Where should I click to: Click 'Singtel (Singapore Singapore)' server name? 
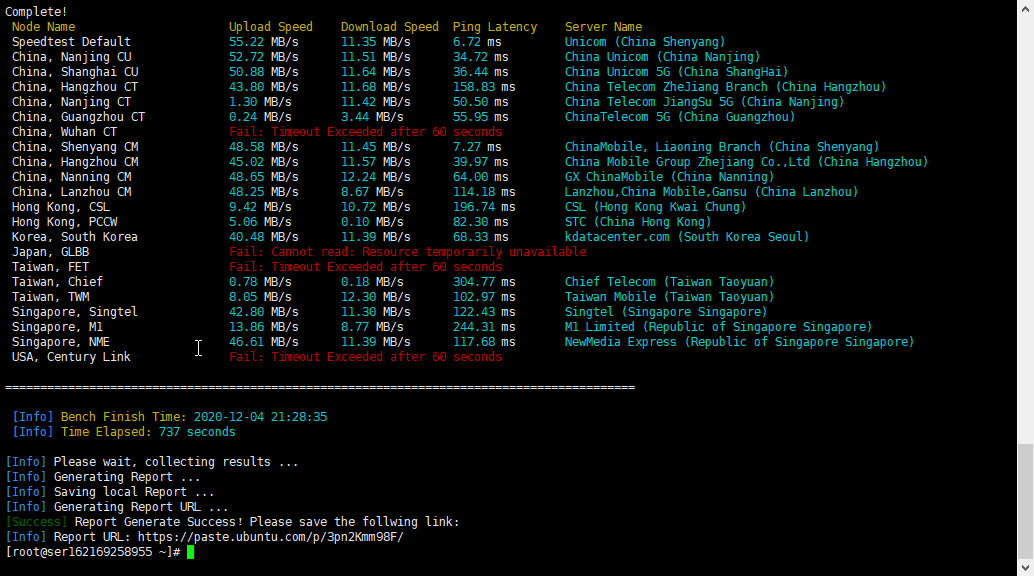click(666, 312)
